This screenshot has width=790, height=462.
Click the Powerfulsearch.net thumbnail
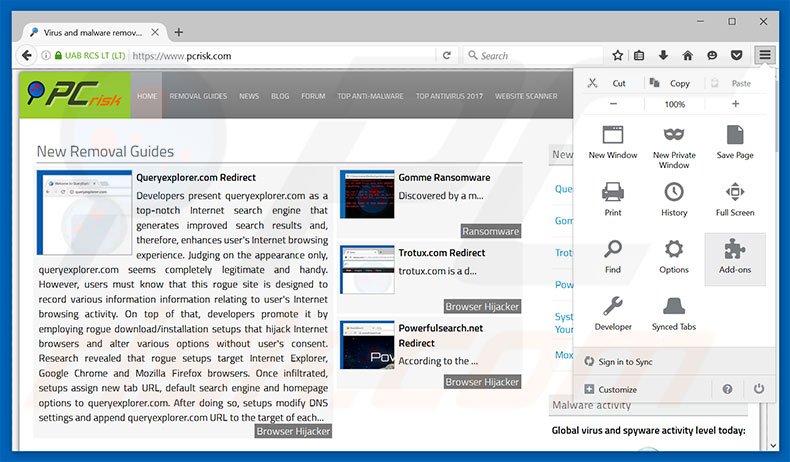(x=367, y=345)
